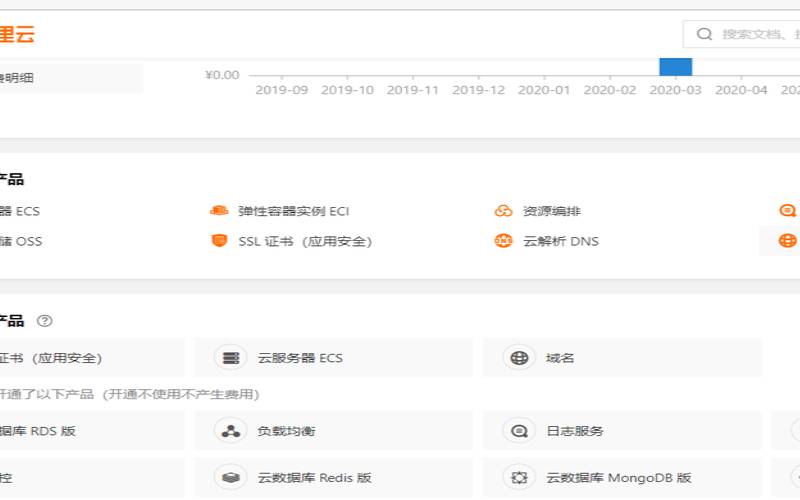The image size is (800, 500).
Task: Click the 2019-12 axis label
Action: 479,90
